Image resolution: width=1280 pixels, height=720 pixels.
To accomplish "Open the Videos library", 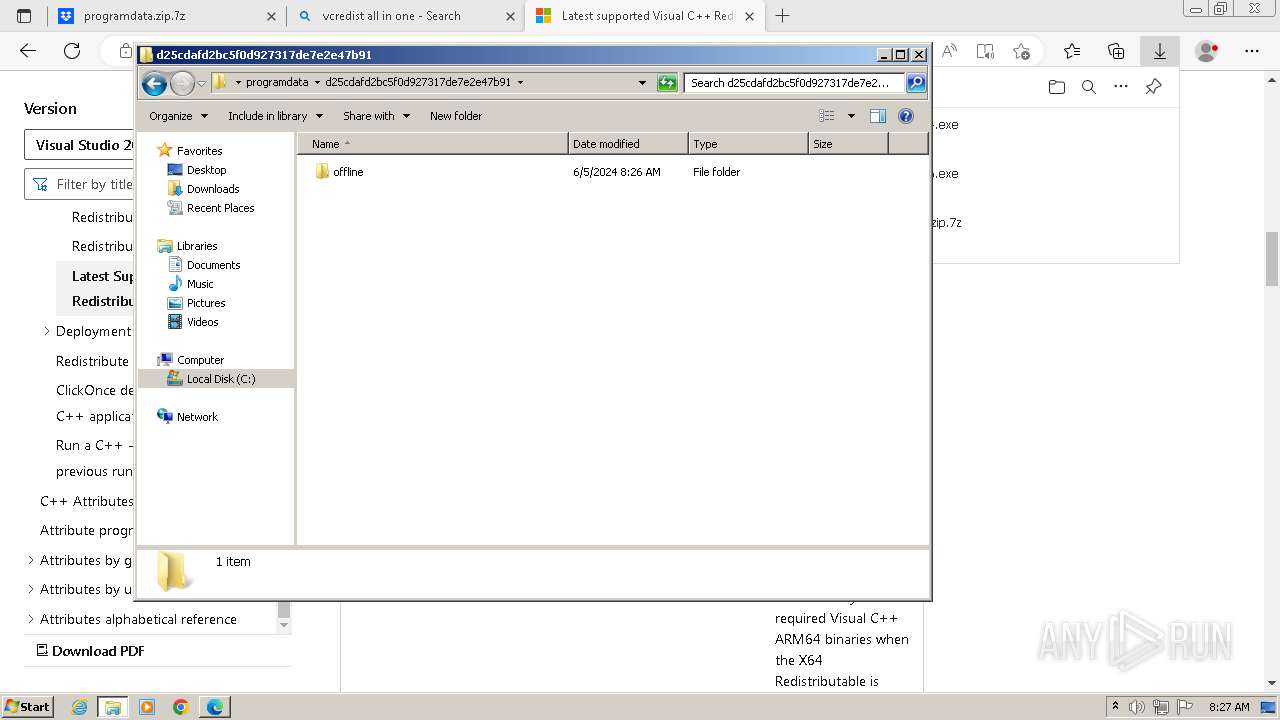I will pos(202,322).
